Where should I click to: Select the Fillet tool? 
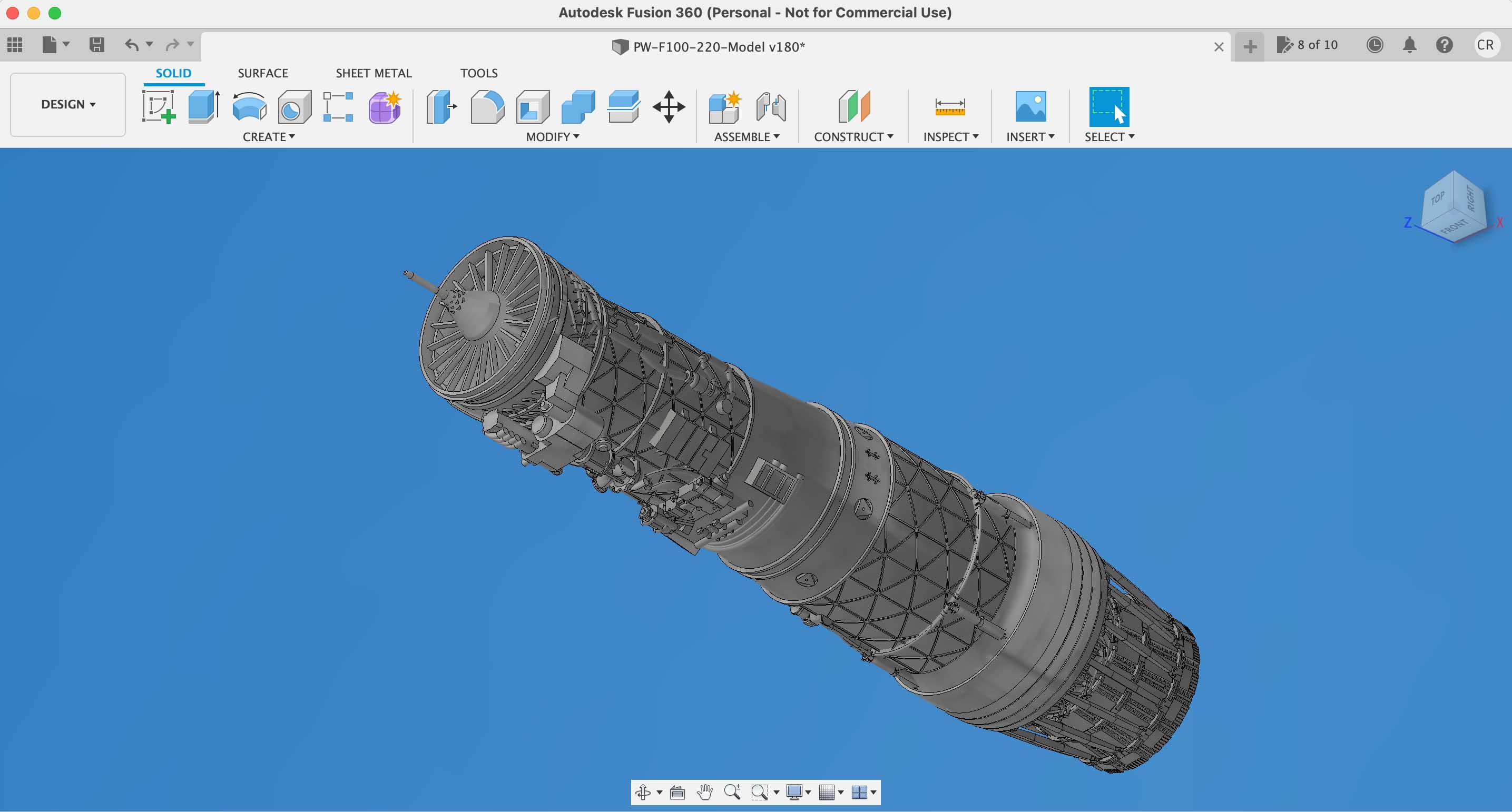pyautogui.click(x=487, y=106)
